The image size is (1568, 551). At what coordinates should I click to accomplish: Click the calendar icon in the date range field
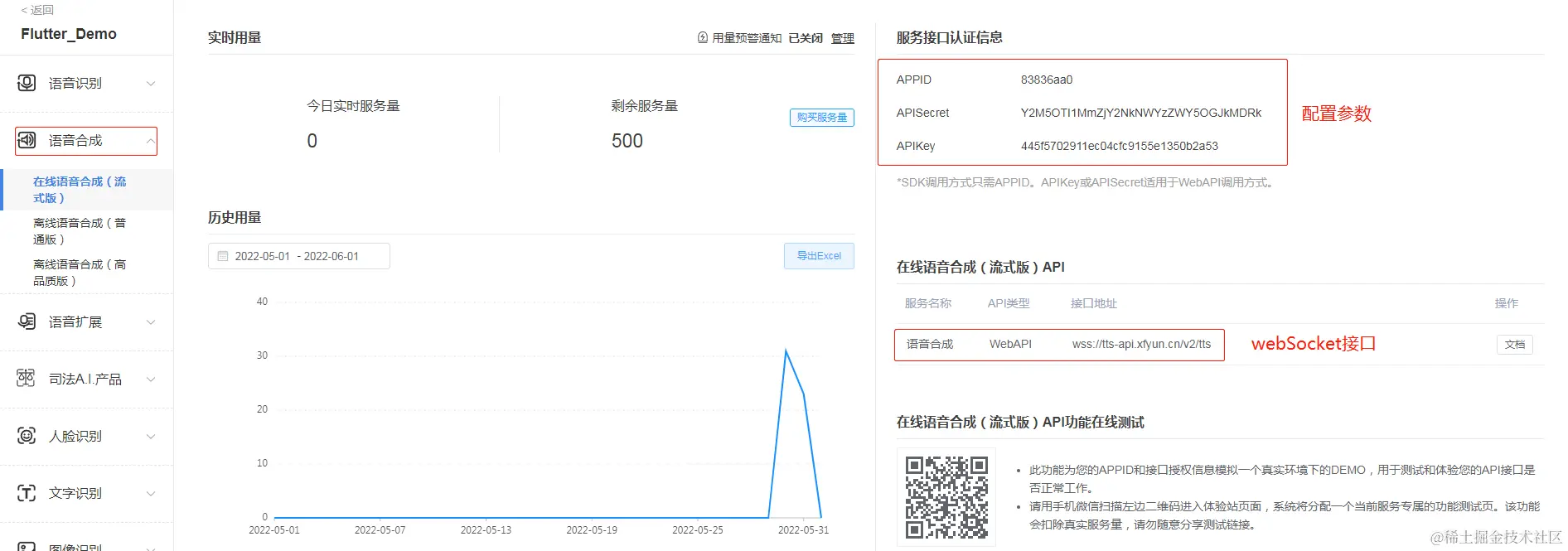point(223,256)
